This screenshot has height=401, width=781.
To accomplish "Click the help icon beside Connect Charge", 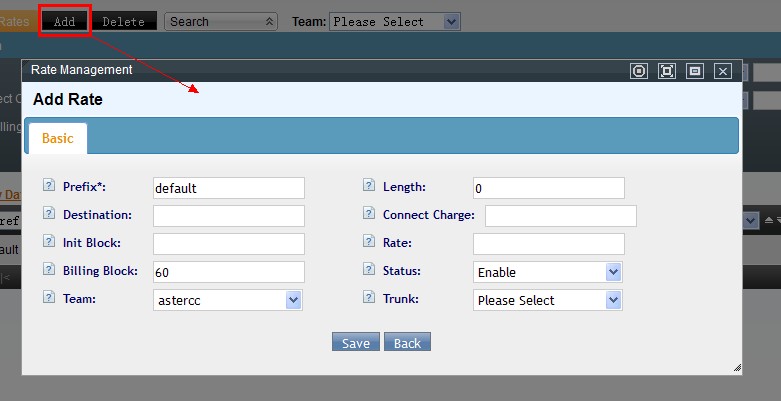I will [x=368, y=214].
